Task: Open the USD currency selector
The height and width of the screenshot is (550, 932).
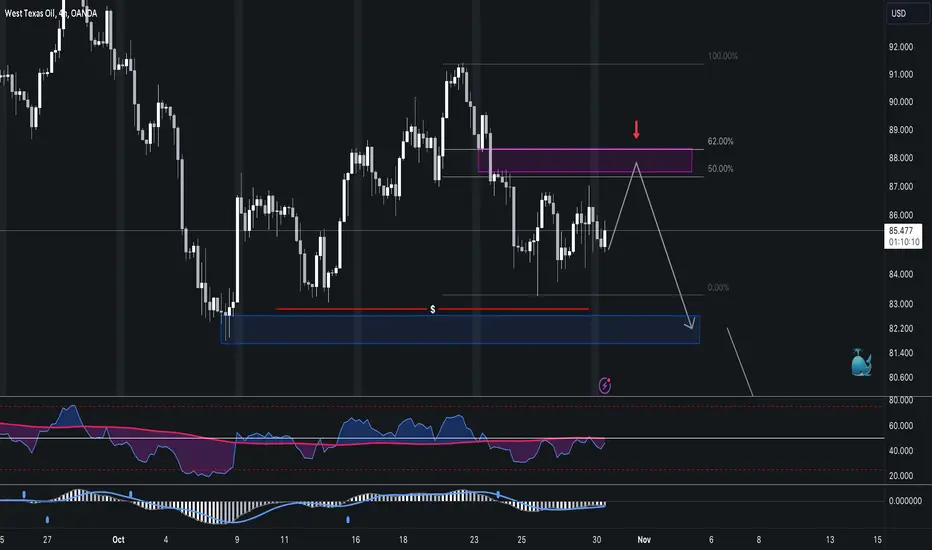Action: 908,13
